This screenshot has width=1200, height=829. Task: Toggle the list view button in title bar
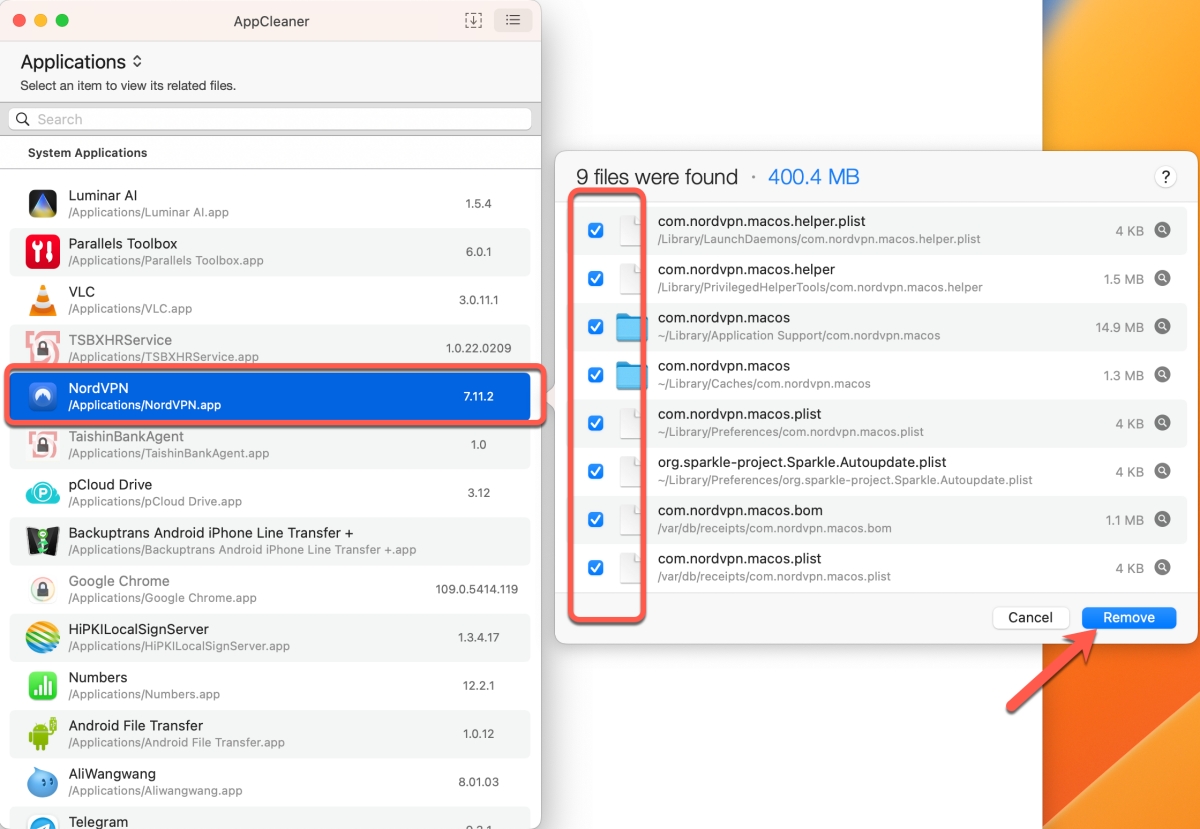point(512,20)
